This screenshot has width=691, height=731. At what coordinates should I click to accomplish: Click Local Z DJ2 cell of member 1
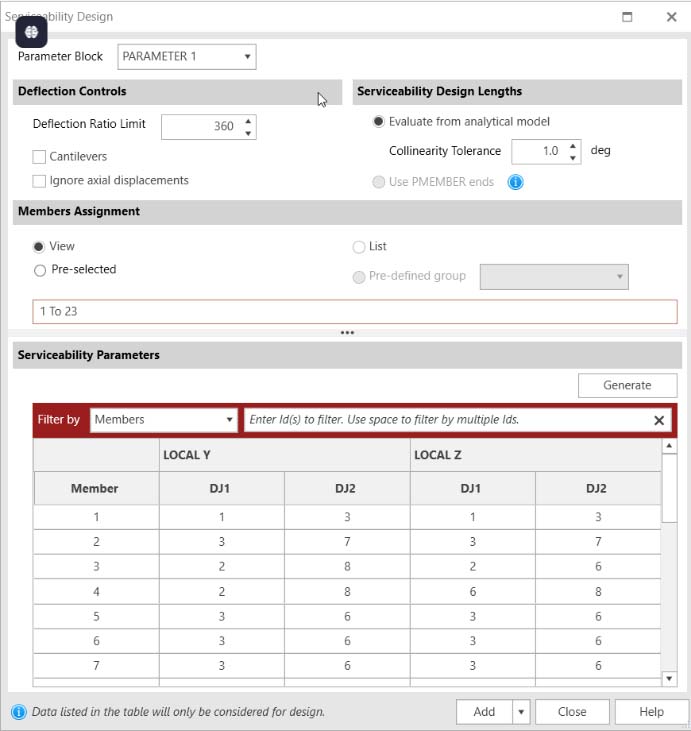click(x=598, y=517)
